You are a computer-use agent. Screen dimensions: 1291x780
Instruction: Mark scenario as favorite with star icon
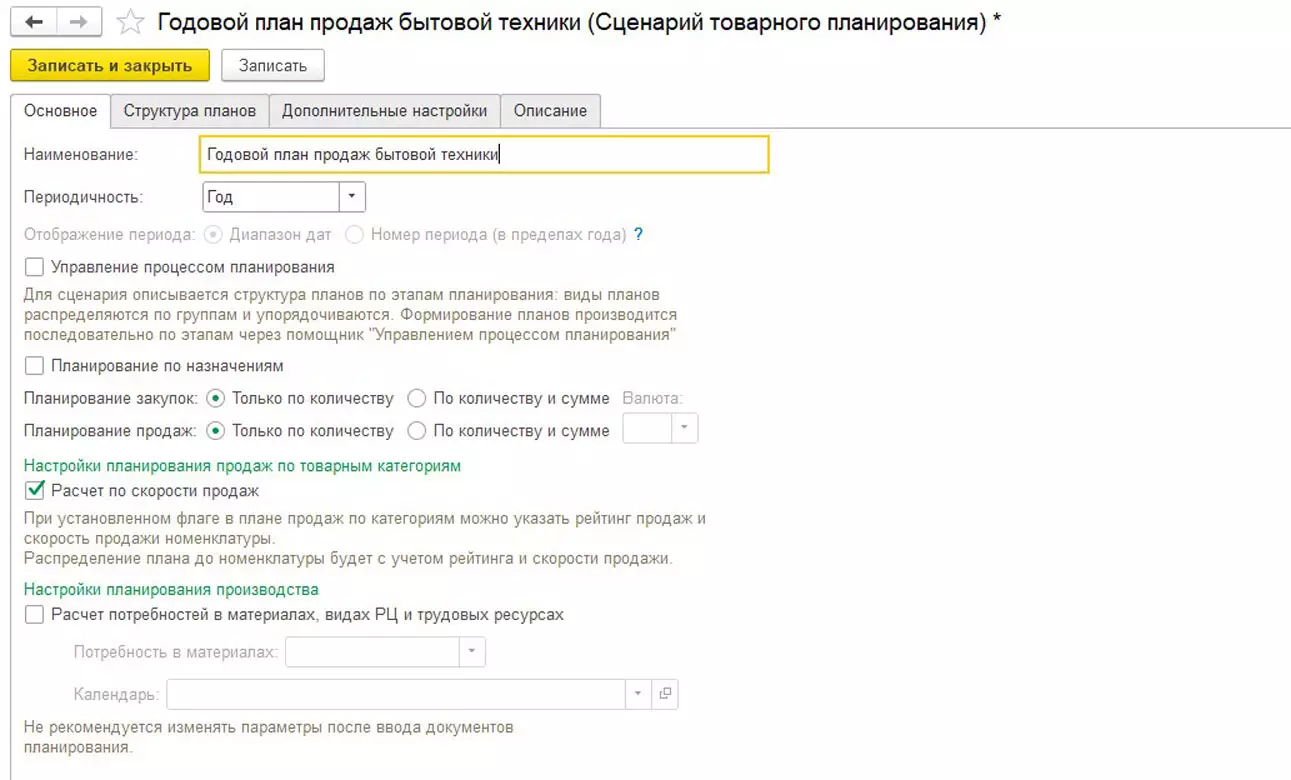pos(130,22)
